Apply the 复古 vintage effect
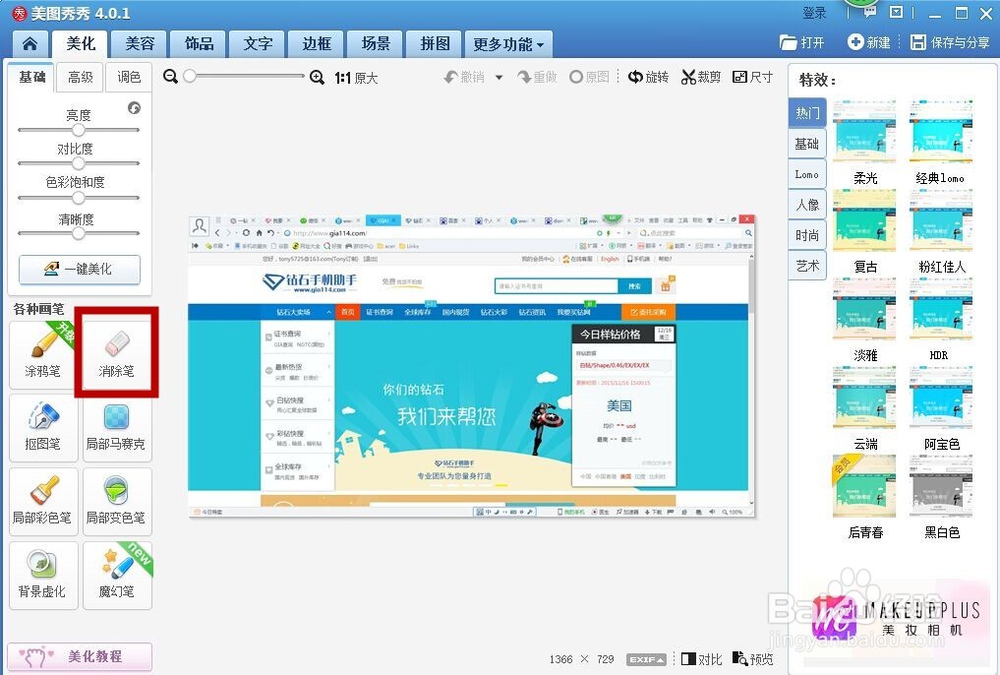The height and width of the screenshot is (675, 1000). pyautogui.click(x=865, y=221)
